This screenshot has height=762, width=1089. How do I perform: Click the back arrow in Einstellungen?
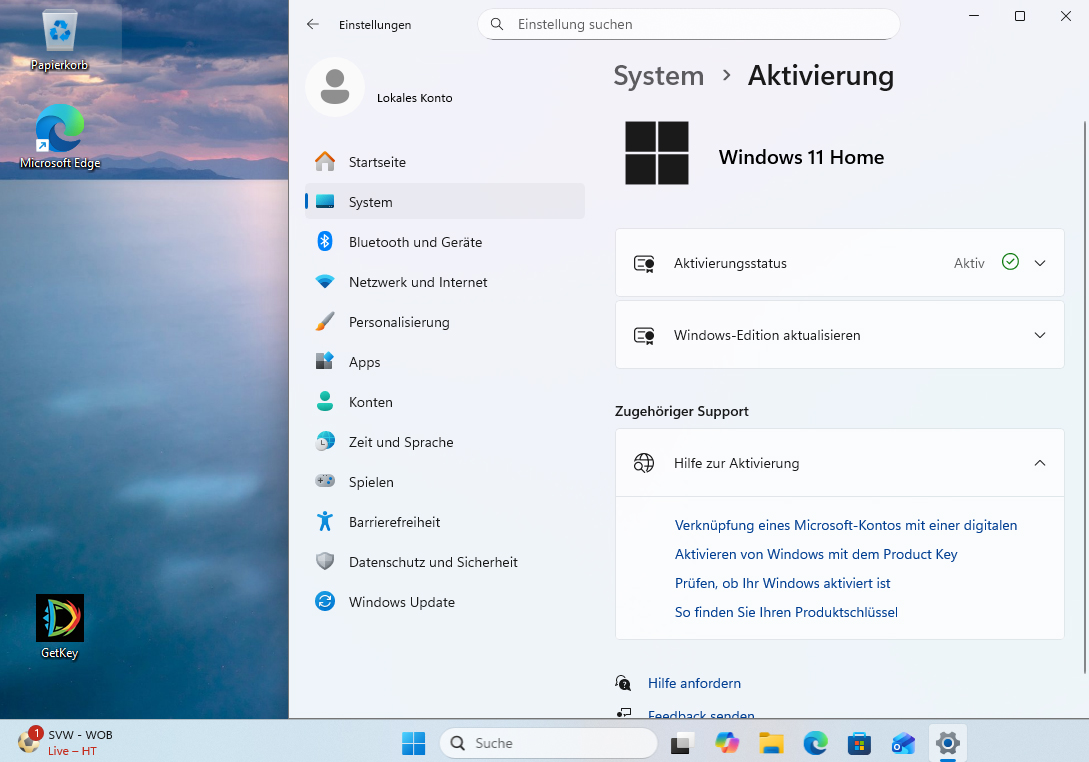[313, 24]
